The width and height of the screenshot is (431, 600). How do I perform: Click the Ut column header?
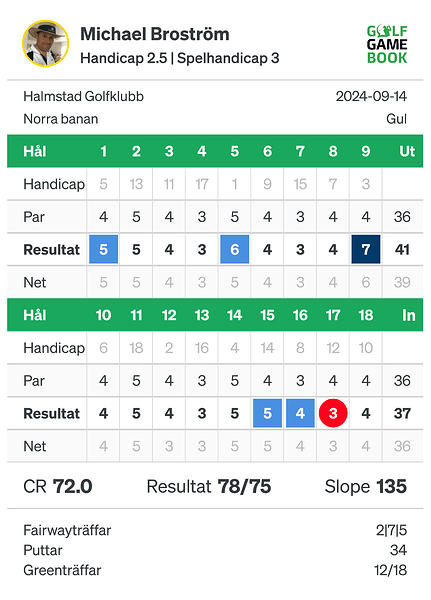pos(407,151)
